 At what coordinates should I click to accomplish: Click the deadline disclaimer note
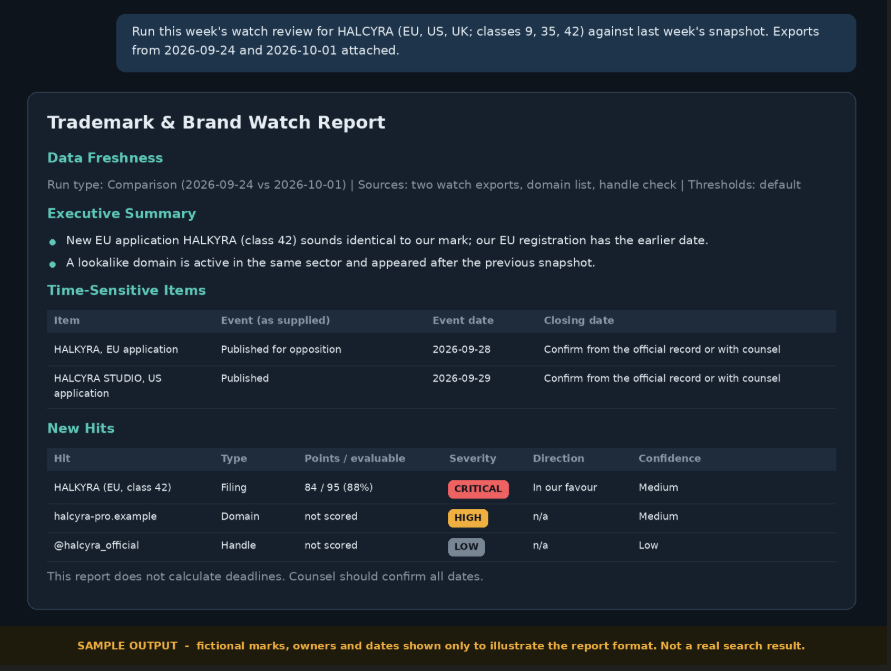pos(265,577)
